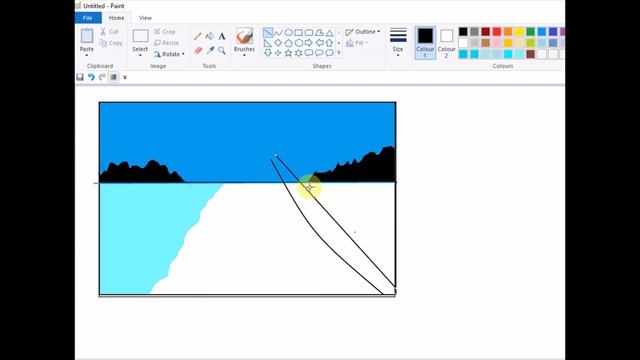Select the Eraser tool
The image size is (640, 360).
(198, 50)
